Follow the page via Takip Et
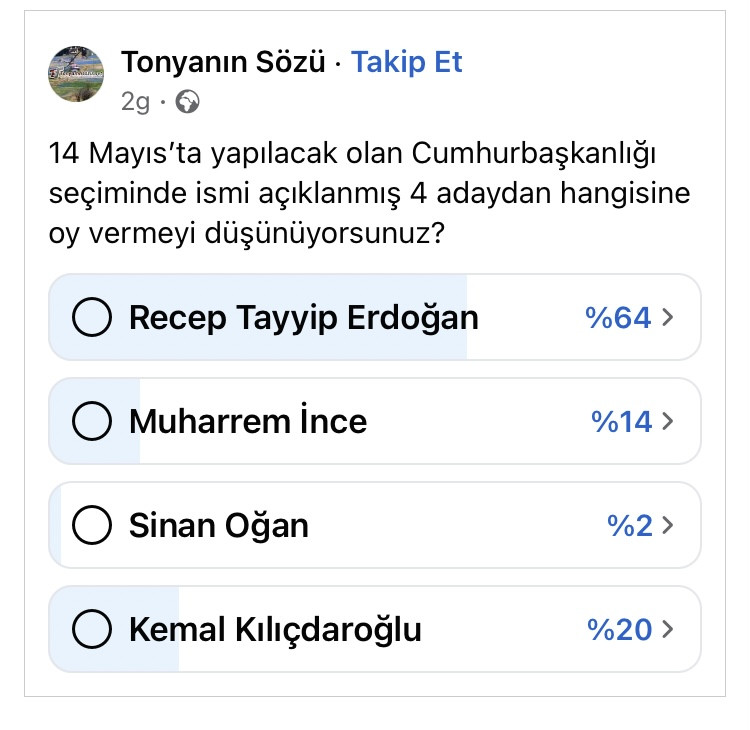 407,62
